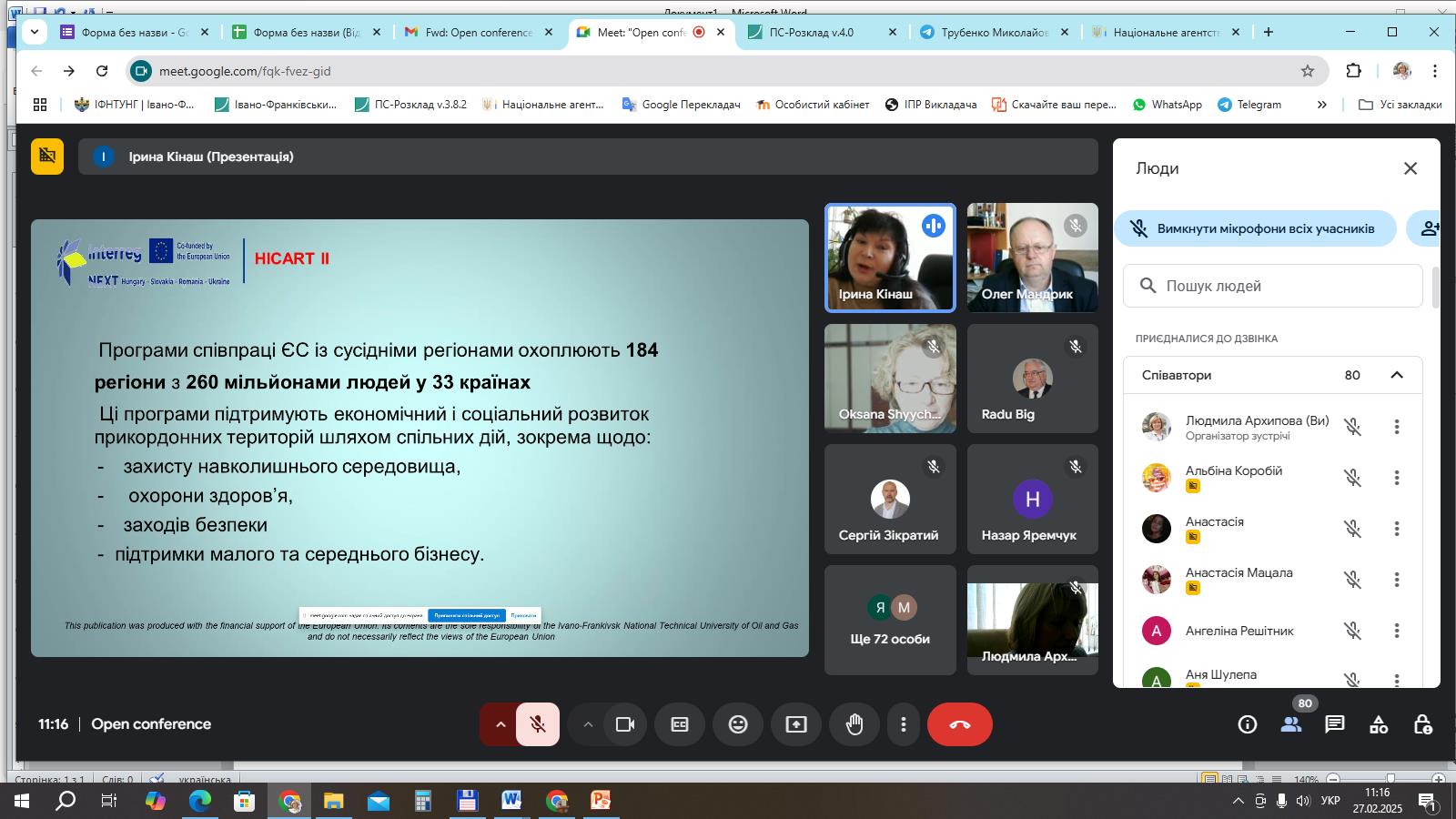Open audio settings arrow beside microphone
1456x819 pixels.
pyautogui.click(x=500, y=724)
